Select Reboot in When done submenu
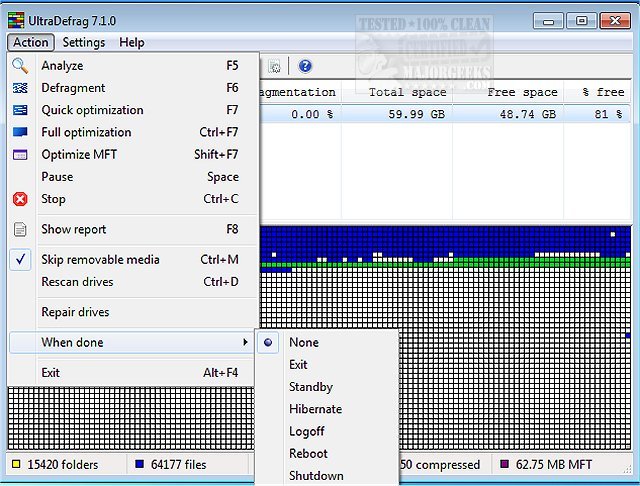 coord(327,453)
